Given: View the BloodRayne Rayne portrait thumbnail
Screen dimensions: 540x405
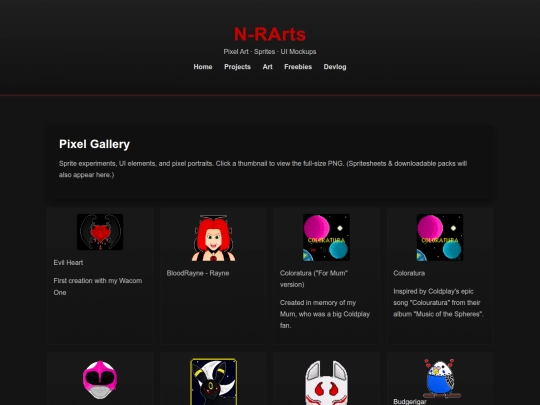Looking at the screenshot, I should (213, 237).
